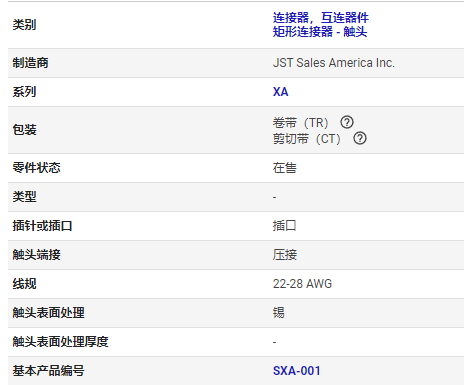Open the 矩形连接器 - 触头 subcategory link
The image size is (464, 385).
click(320, 32)
